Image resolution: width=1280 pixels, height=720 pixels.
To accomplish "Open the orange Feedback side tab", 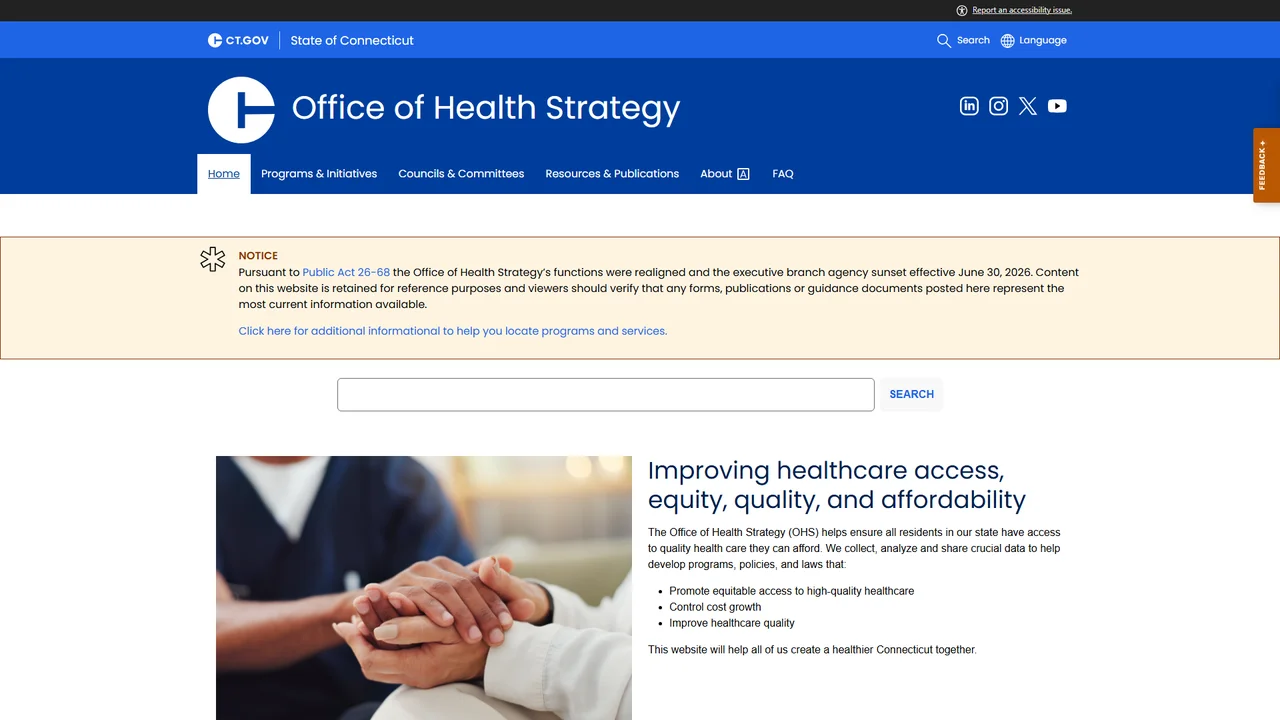I will 1266,165.
